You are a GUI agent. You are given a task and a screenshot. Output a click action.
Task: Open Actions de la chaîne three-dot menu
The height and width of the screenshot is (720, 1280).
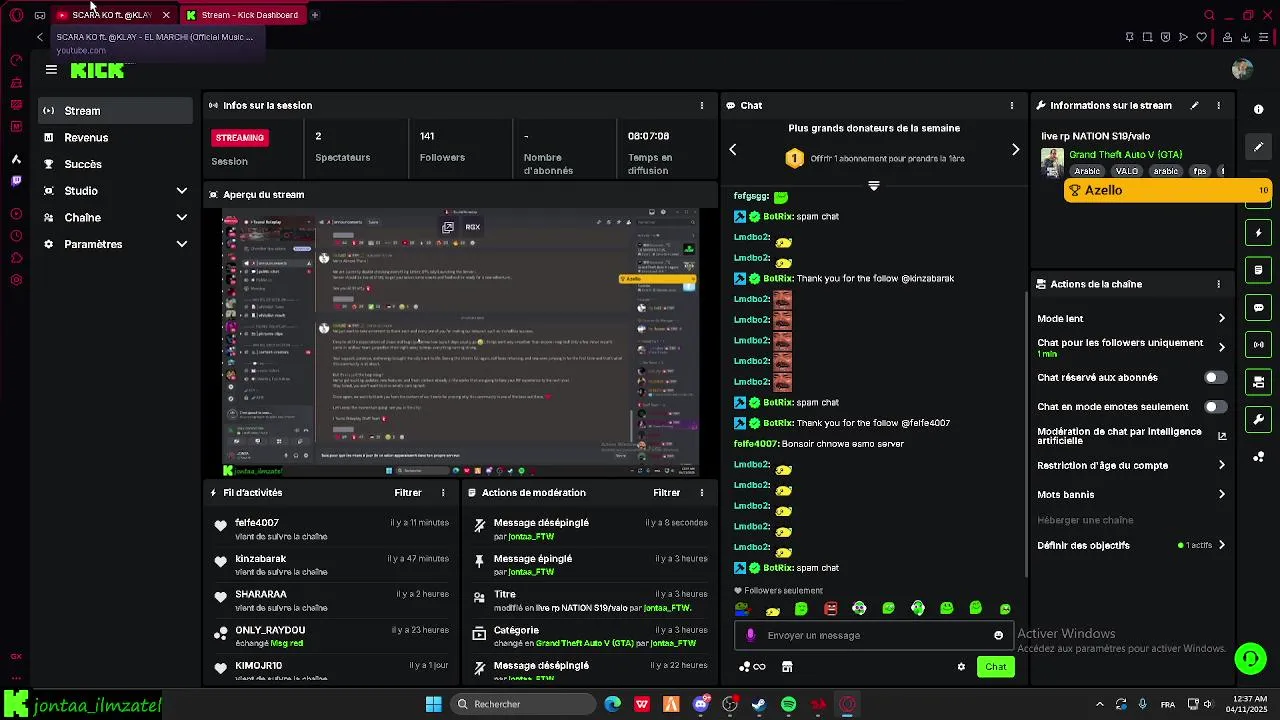(1218, 284)
